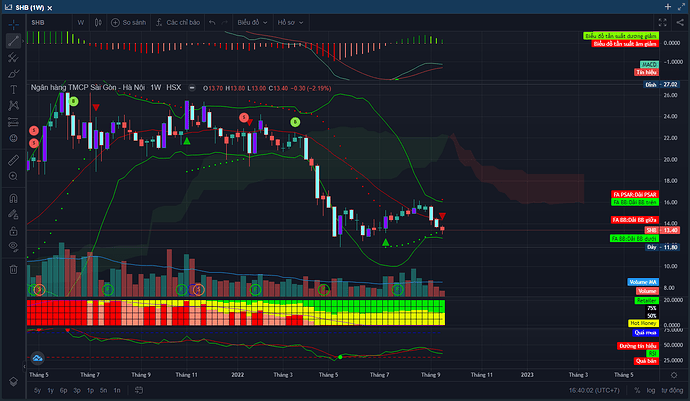Collapse the indicator legend with minus button
Viewport: 690px width, 401px height.
(192, 88)
